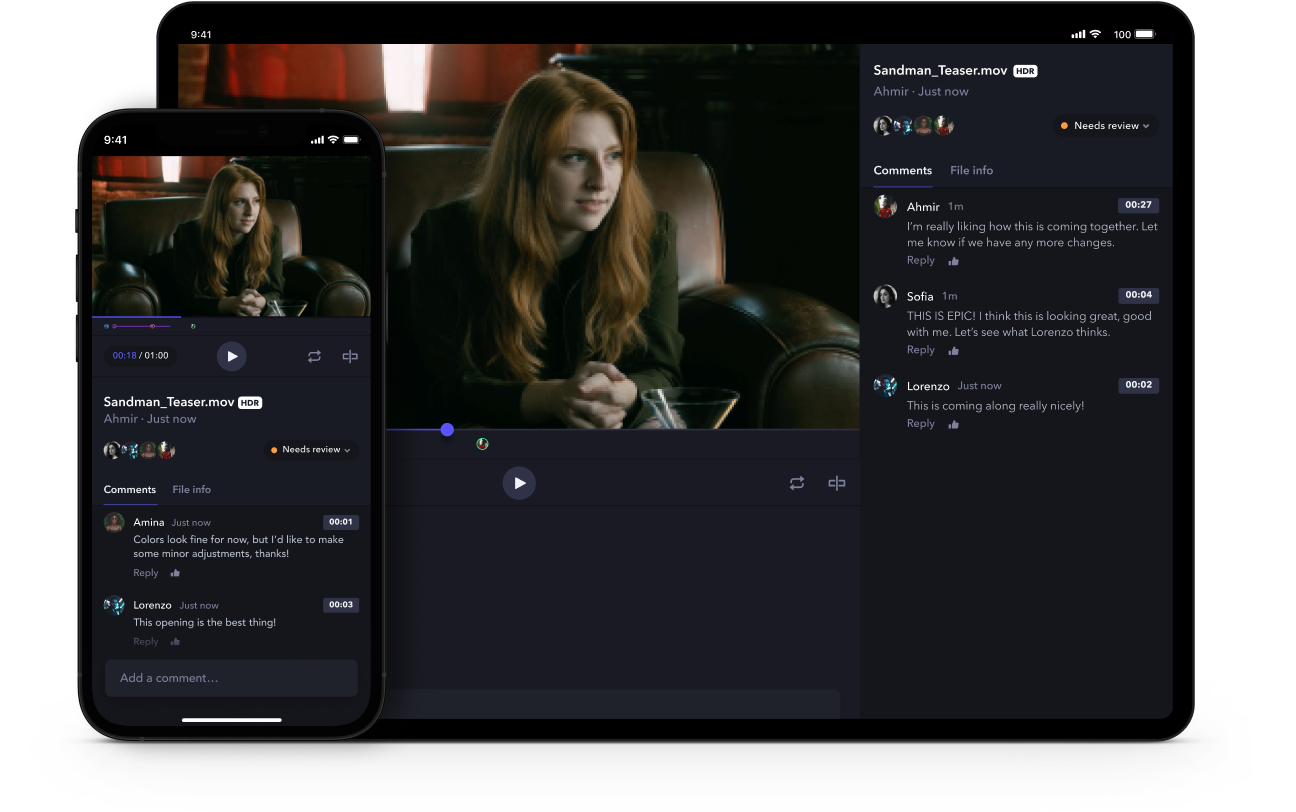Click the phone battery icon
The image size is (1296, 812).
pyautogui.click(x=350, y=140)
